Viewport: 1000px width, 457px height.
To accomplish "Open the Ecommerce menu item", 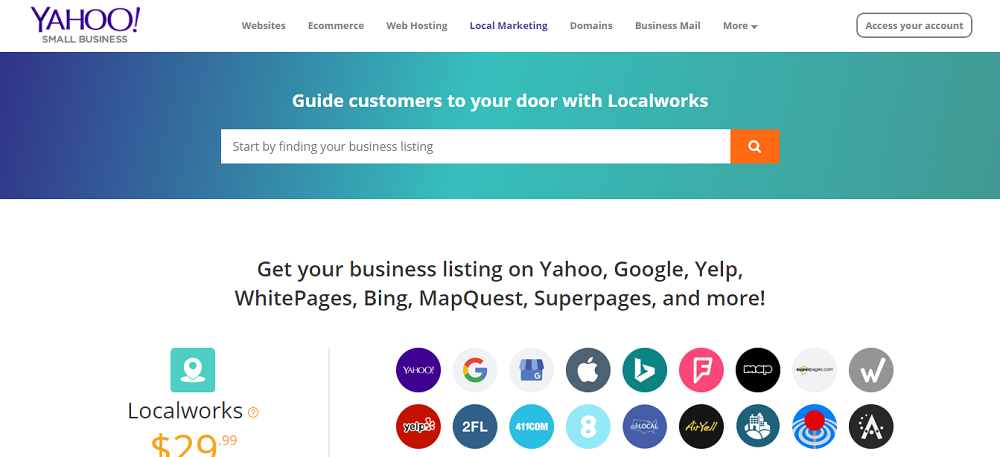I will pos(335,26).
